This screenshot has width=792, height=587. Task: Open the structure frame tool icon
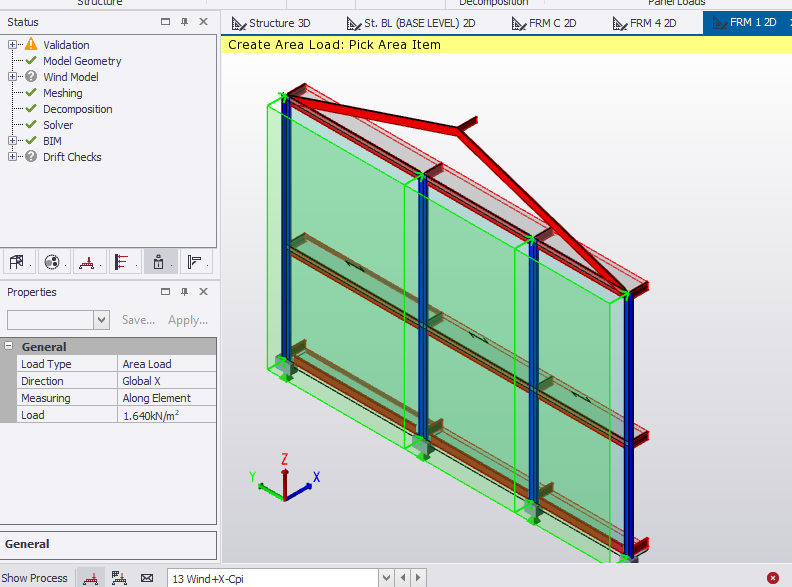[17, 262]
